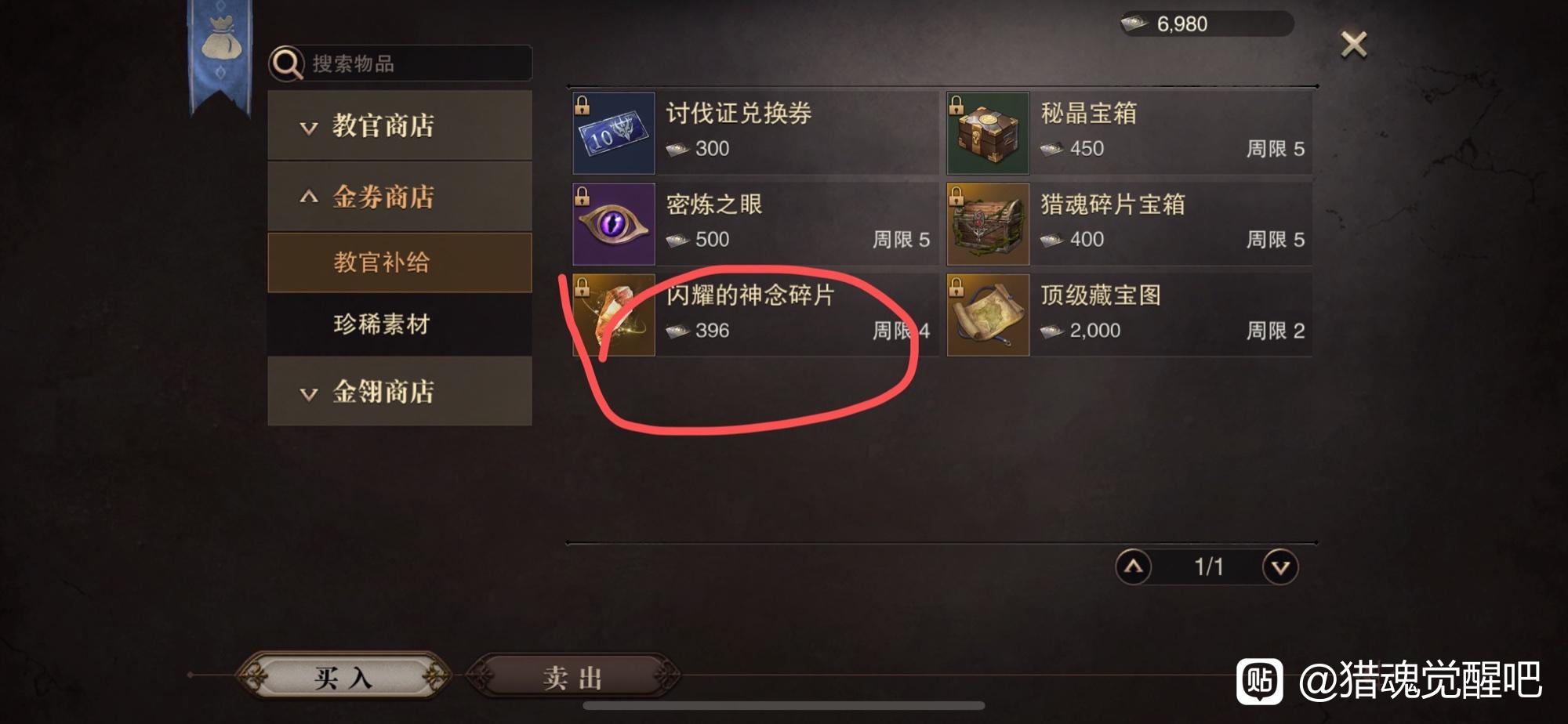
Task: Select the 顶级藏宝图 map scroll icon
Action: (x=988, y=315)
